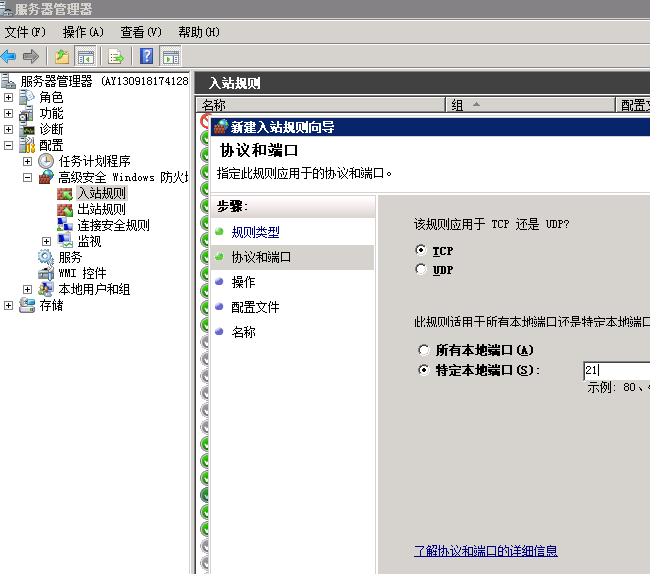Collapse the 配置 tree node

(8, 145)
